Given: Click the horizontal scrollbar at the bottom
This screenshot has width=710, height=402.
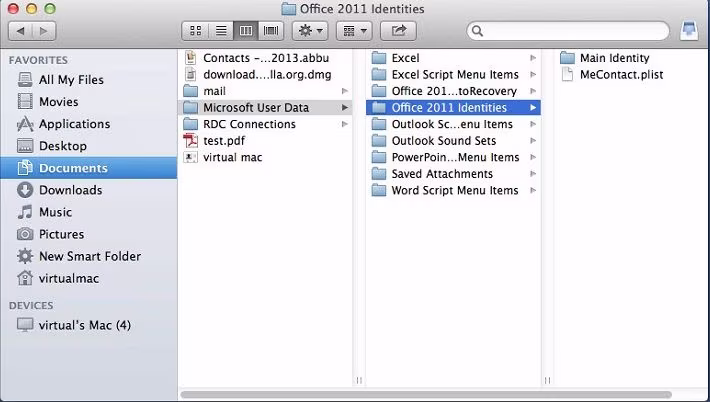Looking at the screenshot, I should (x=426, y=395).
